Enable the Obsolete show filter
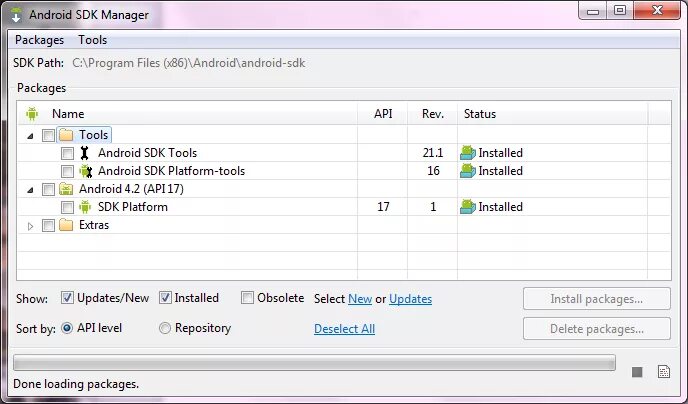 (x=247, y=298)
